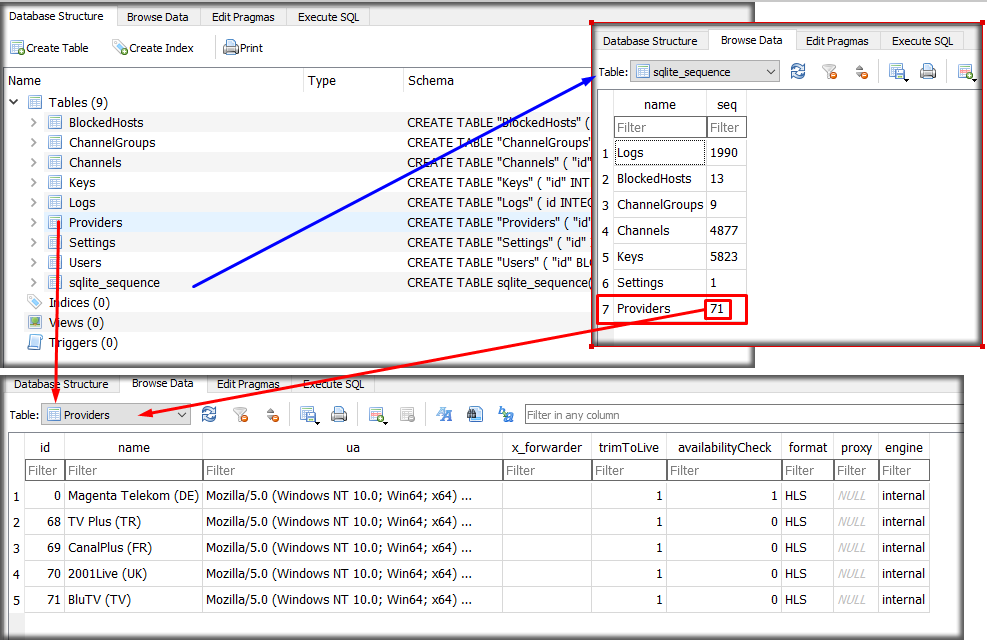Open Execute SQL tab in sqlite_sequence window
Image resolution: width=987 pixels, height=641 pixels.
coord(922,41)
